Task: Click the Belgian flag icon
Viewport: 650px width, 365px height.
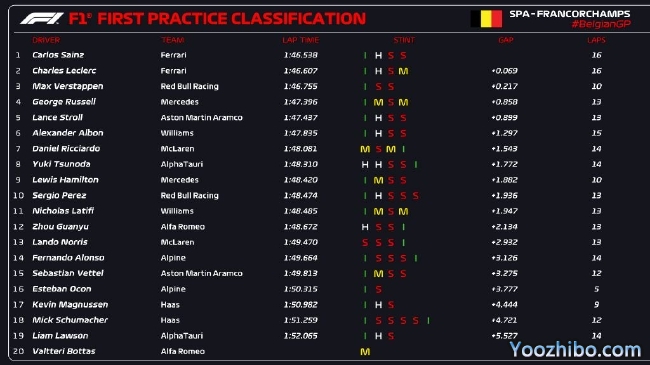Action: 486,19
